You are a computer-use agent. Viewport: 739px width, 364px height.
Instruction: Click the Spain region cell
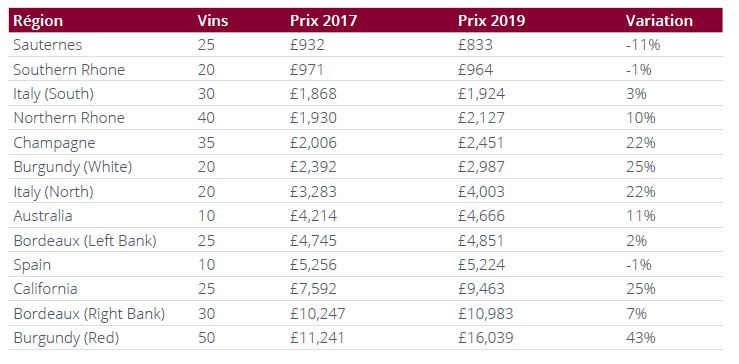(32, 265)
